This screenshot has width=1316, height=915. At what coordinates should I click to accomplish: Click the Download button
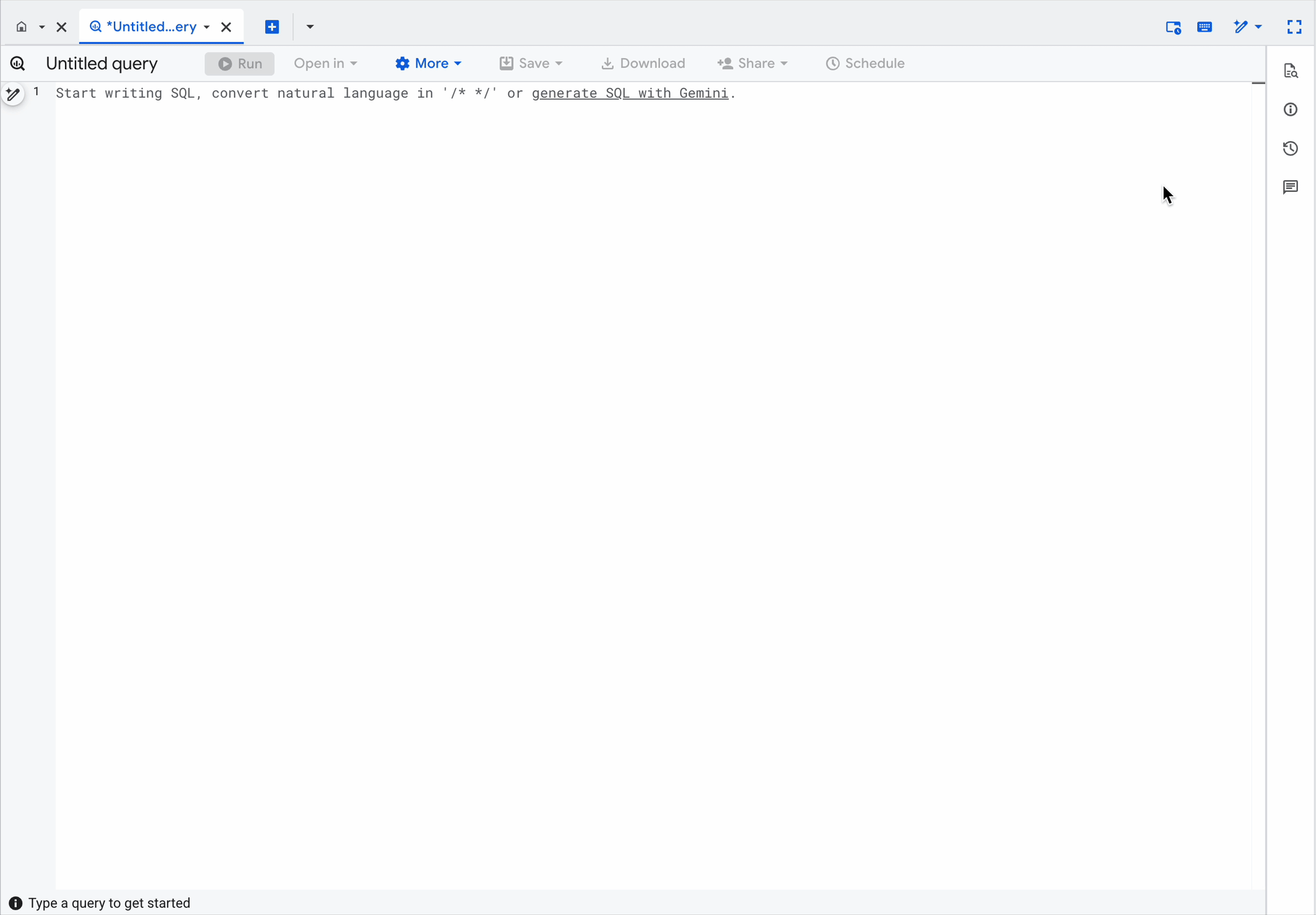pyautogui.click(x=642, y=64)
